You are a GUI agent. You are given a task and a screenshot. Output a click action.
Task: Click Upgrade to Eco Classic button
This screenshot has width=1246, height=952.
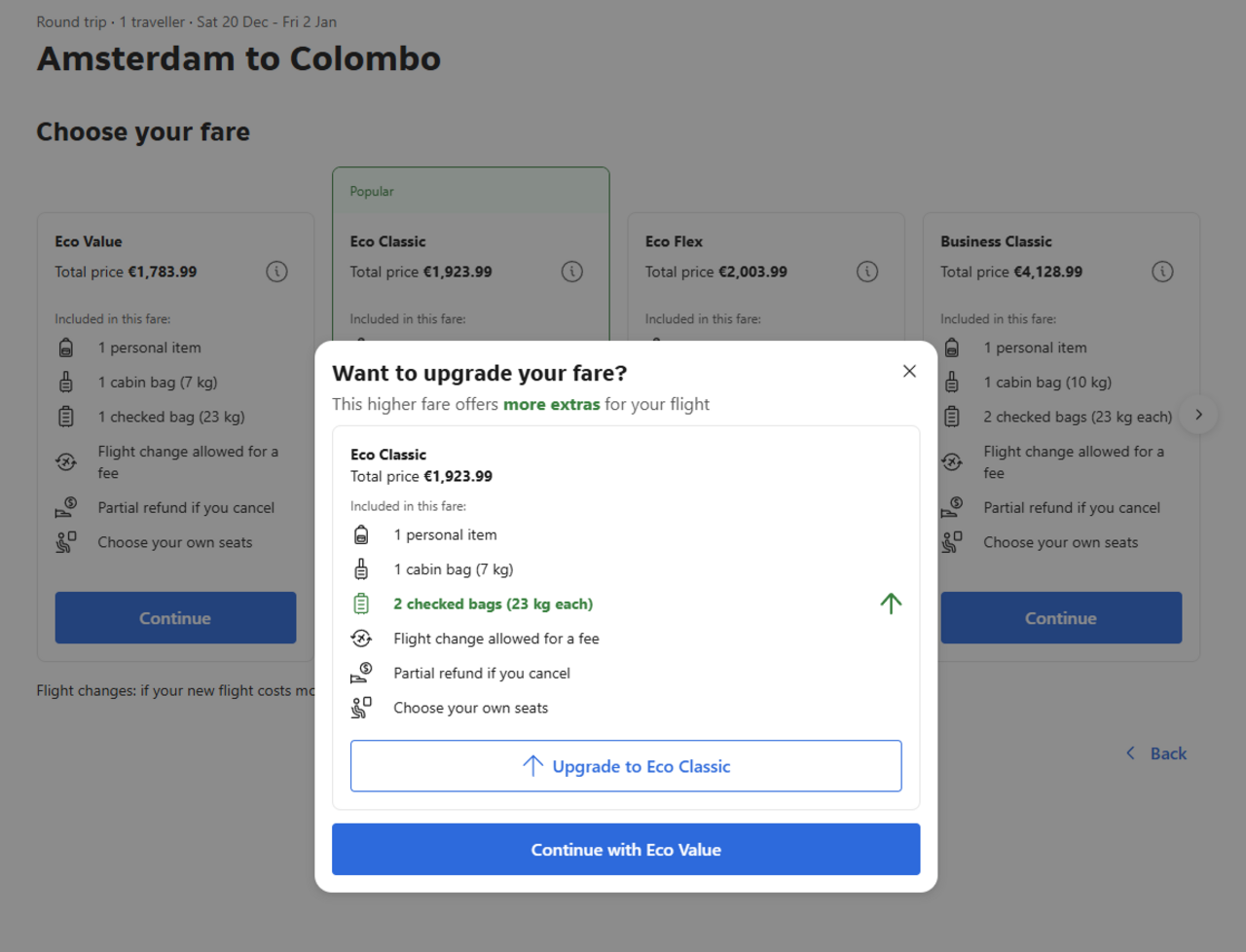click(626, 766)
